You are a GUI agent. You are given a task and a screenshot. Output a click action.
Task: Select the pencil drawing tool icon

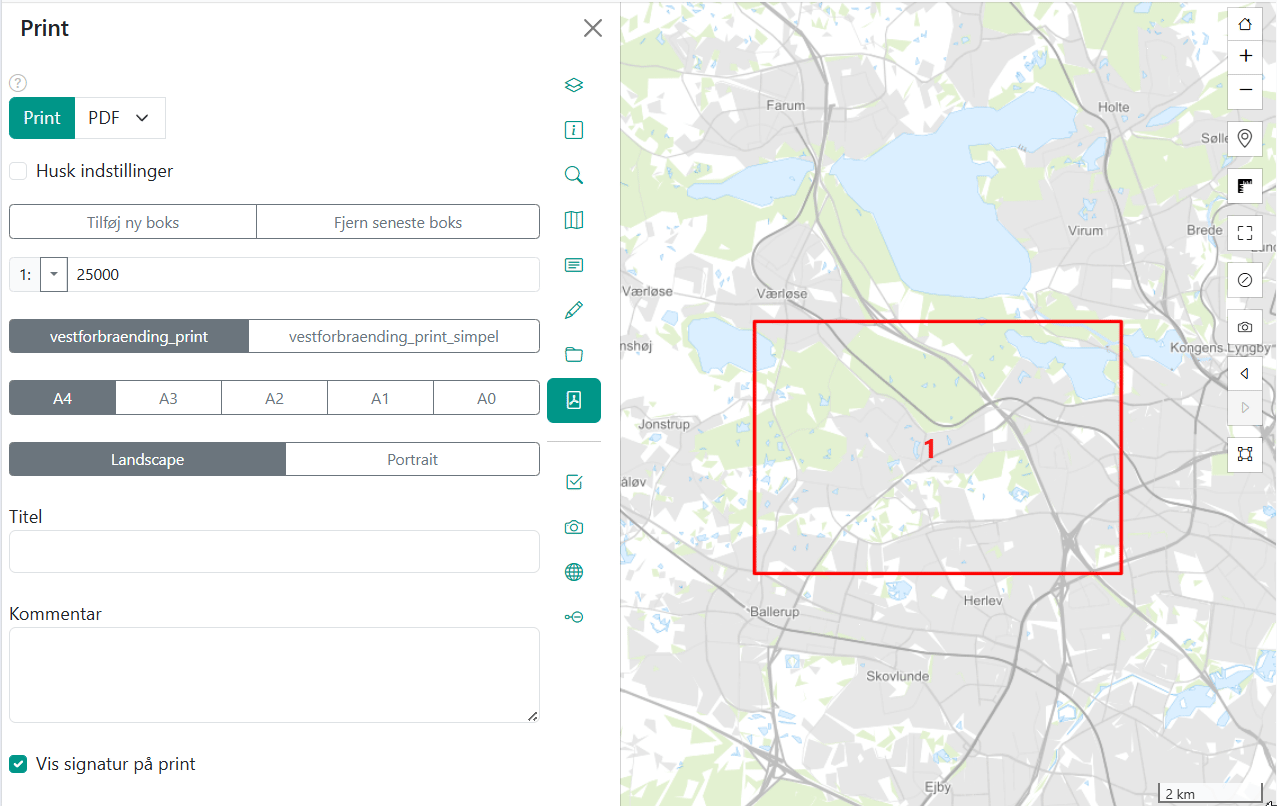pos(573,310)
